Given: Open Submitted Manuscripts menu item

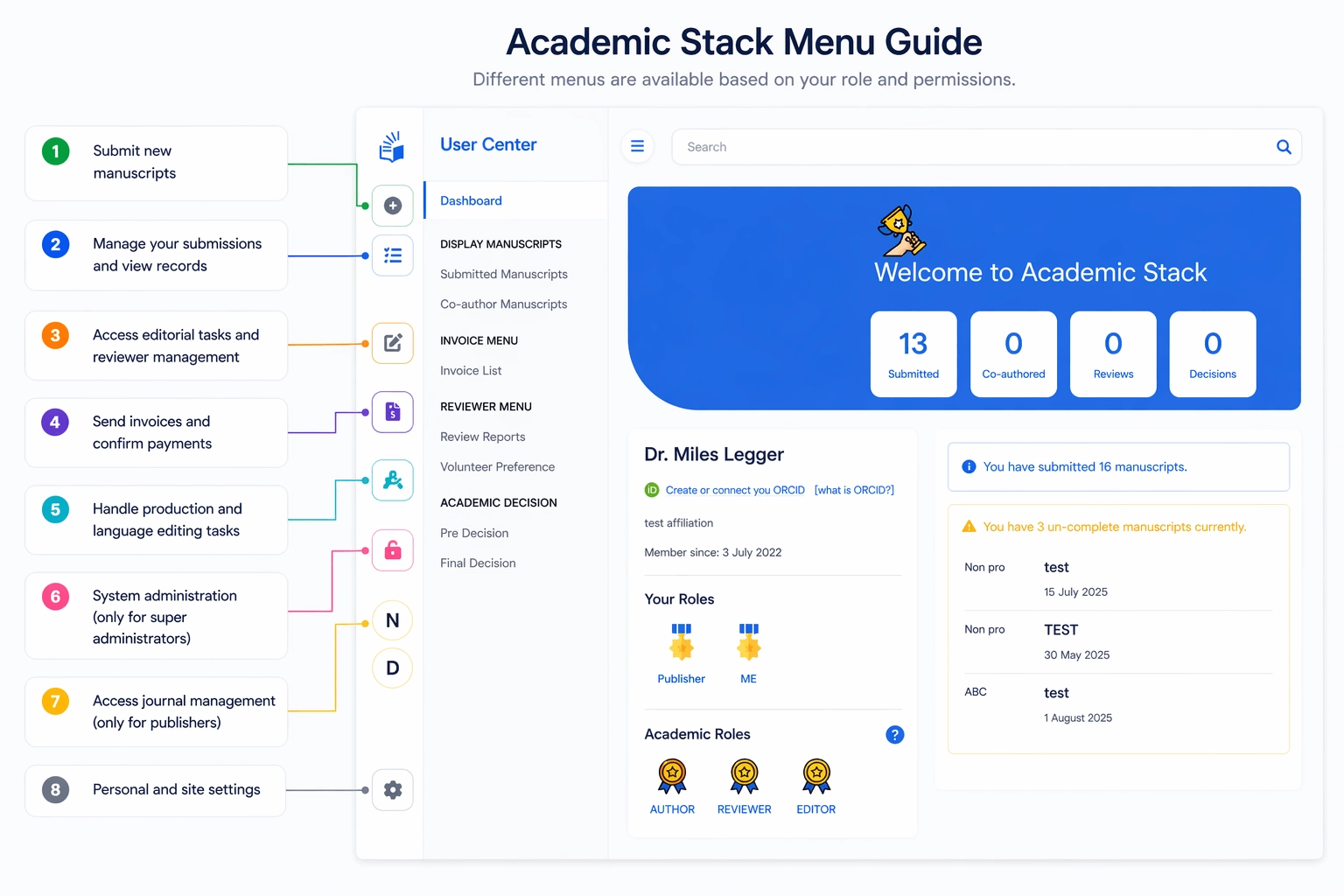Looking at the screenshot, I should coord(504,274).
